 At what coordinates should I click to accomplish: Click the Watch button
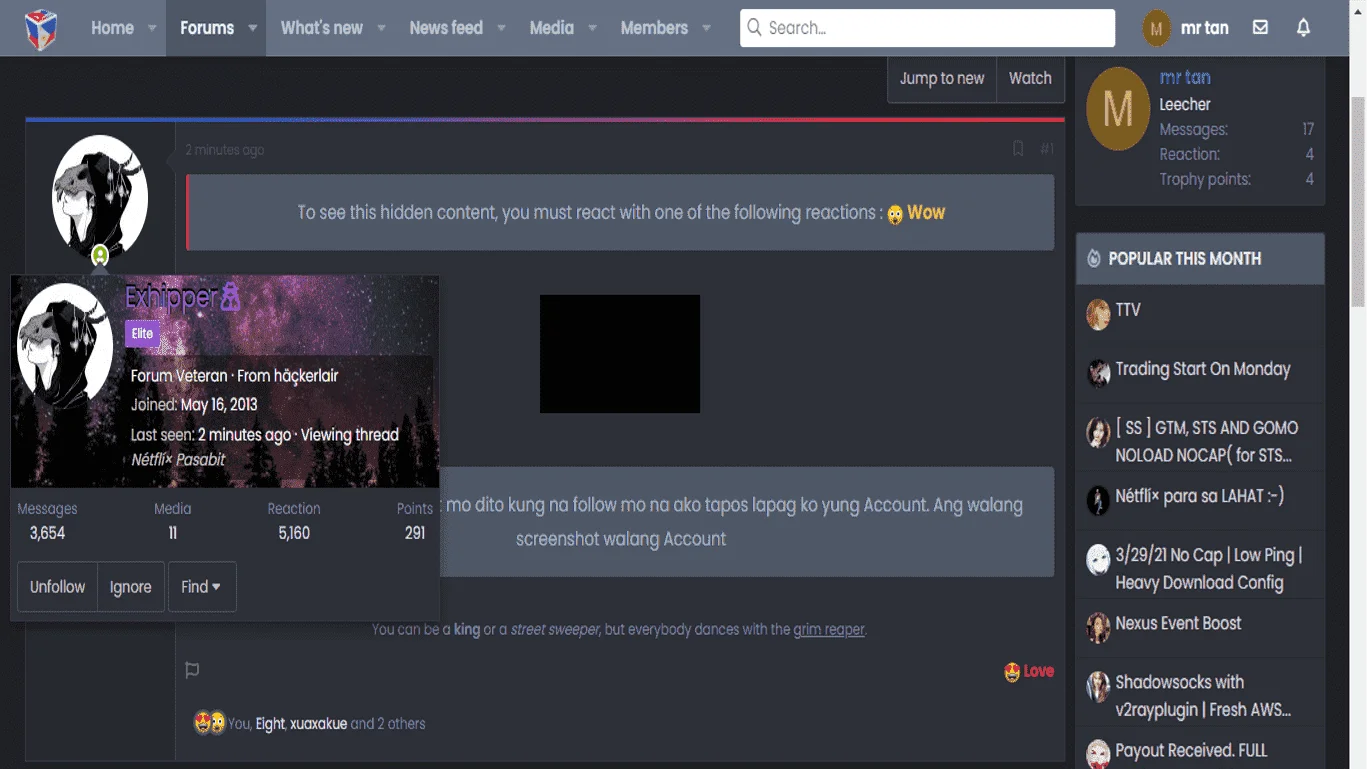1030,78
